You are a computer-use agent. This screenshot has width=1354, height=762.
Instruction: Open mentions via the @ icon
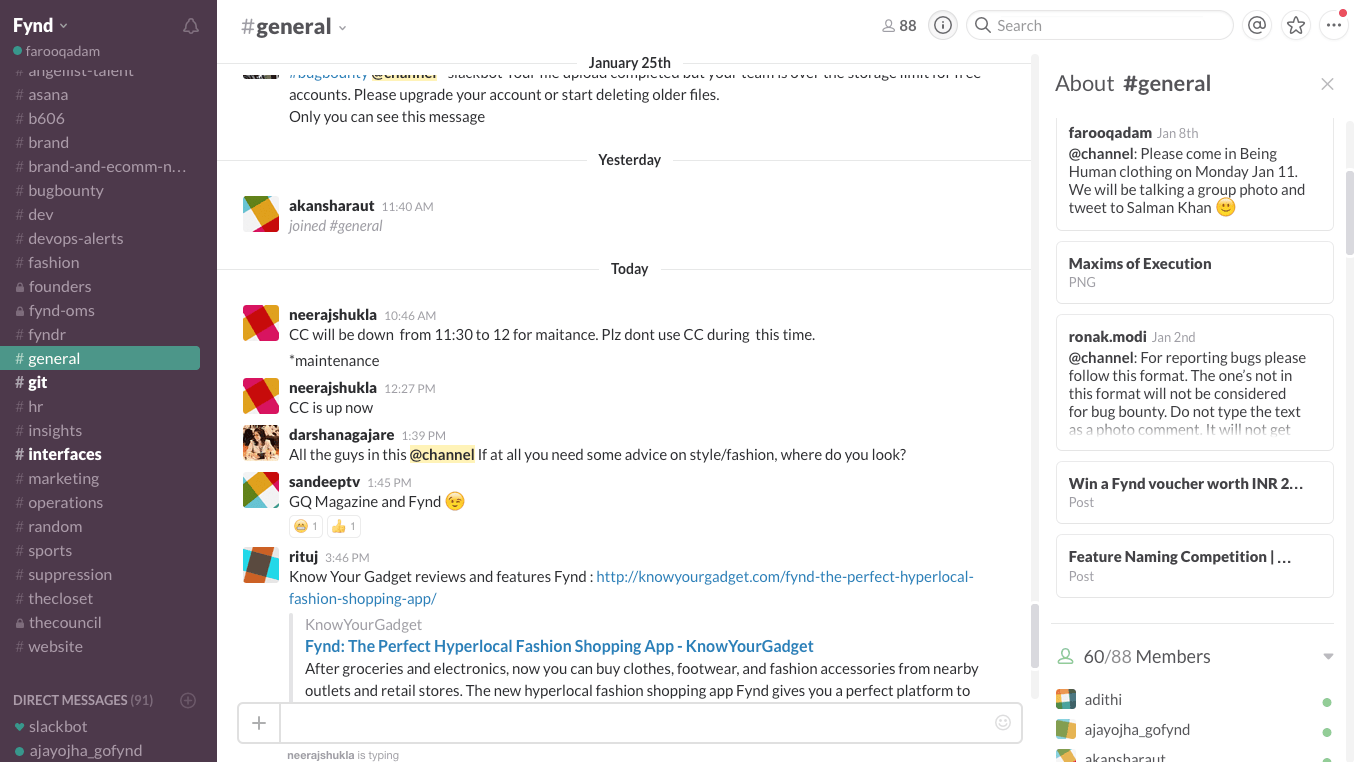1257,26
